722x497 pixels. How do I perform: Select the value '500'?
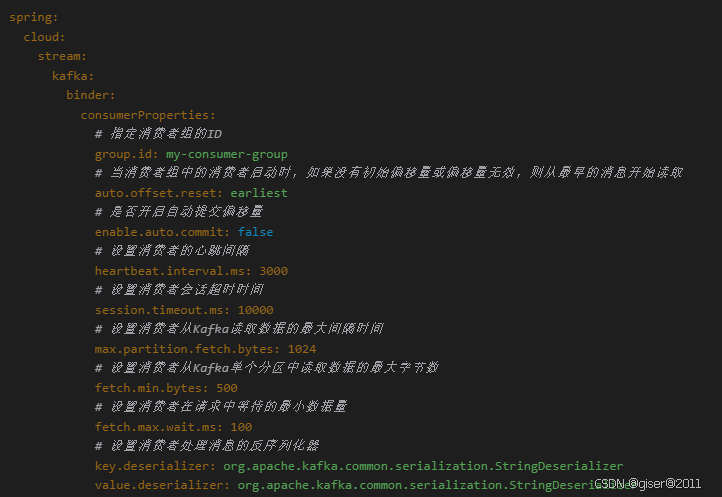click(227, 388)
